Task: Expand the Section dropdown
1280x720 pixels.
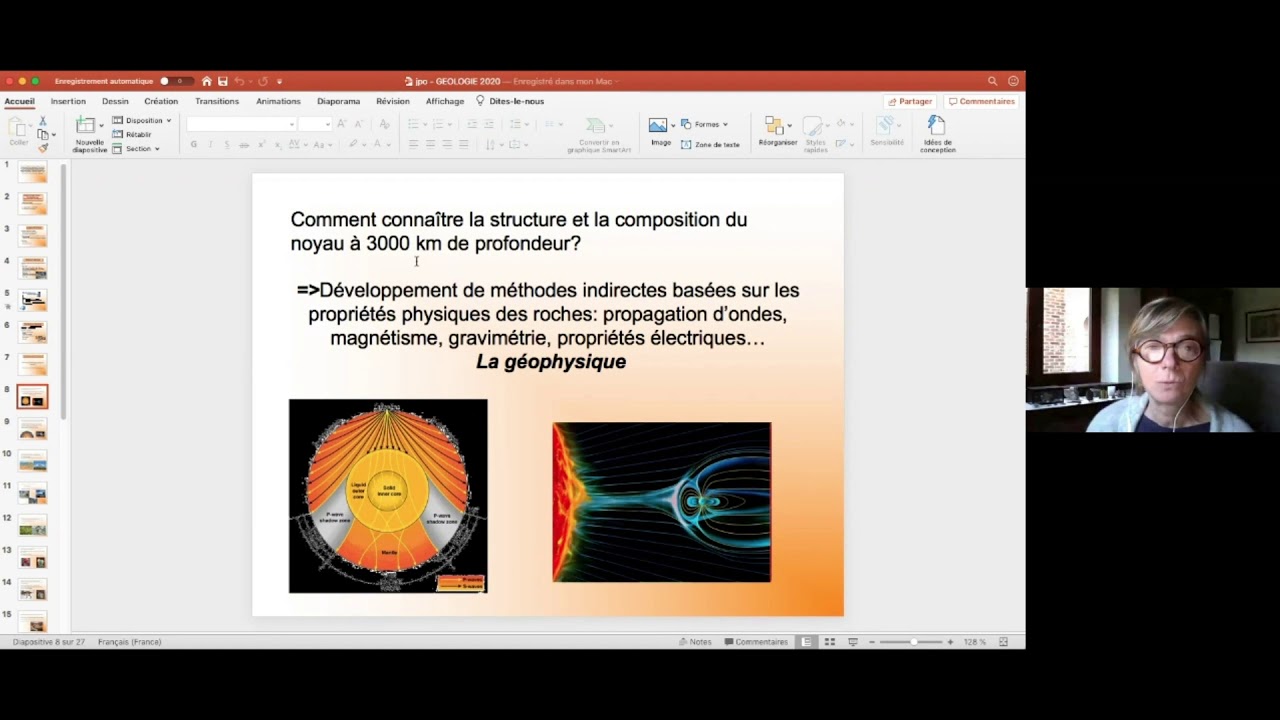Action: point(136,149)
